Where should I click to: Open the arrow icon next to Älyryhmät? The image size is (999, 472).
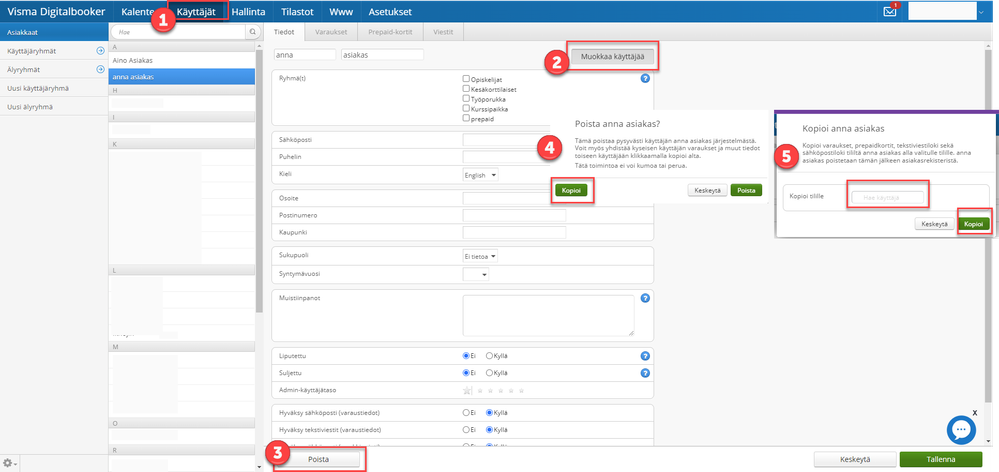coord(100,69)
